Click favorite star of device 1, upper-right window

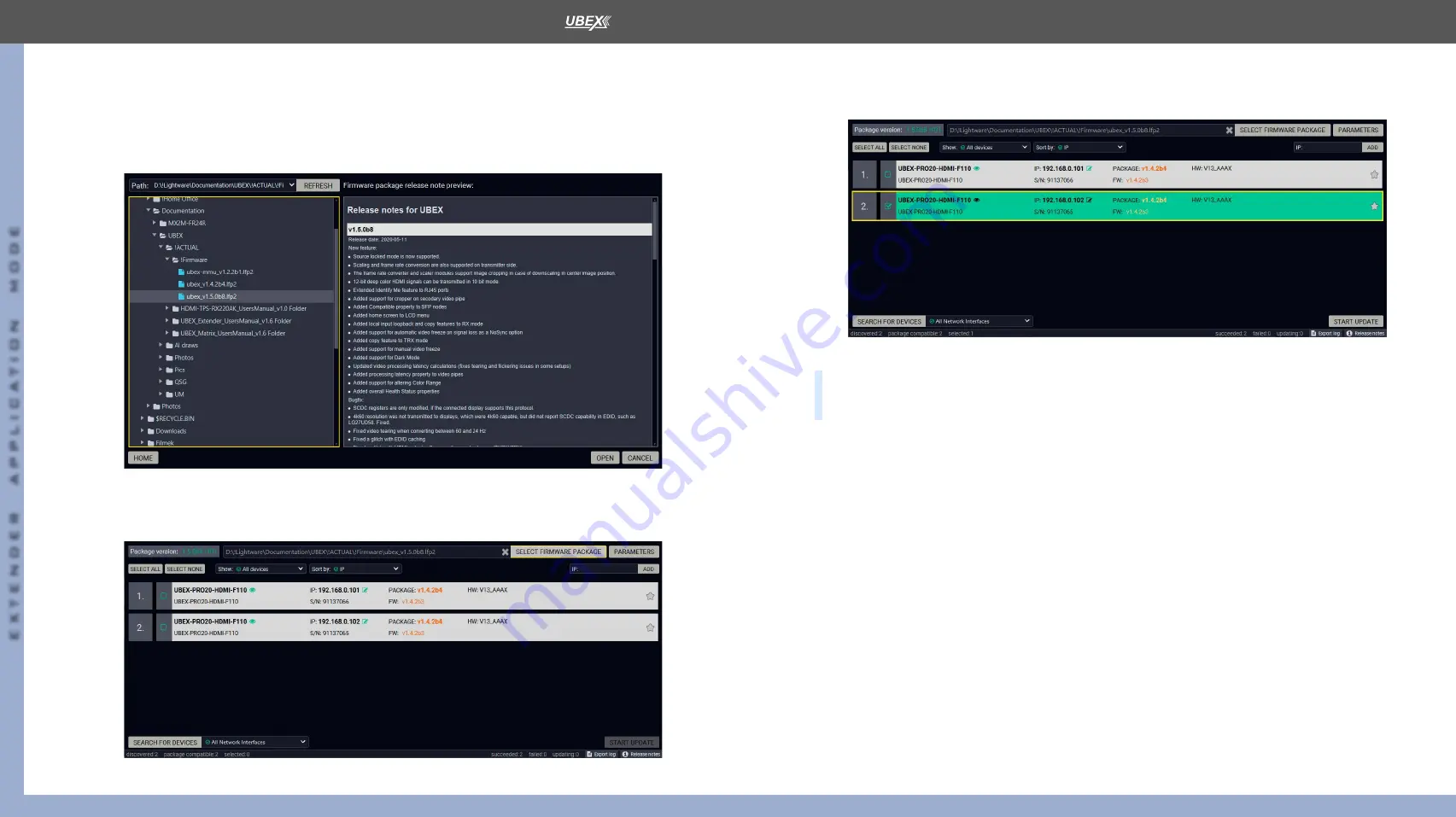click(x=1374, y=174)
